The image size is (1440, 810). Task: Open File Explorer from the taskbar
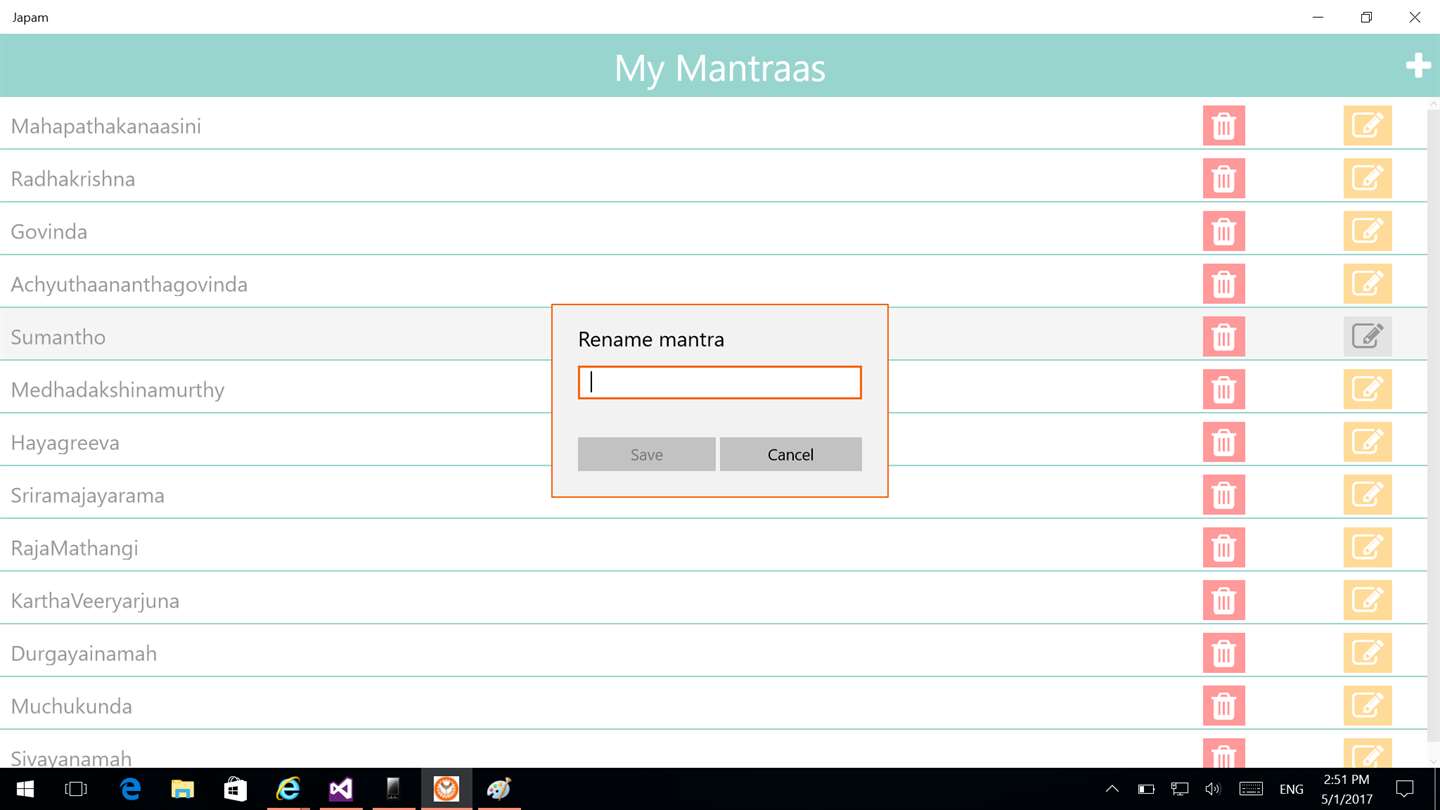pyautogui.click(x=182, y=789)
